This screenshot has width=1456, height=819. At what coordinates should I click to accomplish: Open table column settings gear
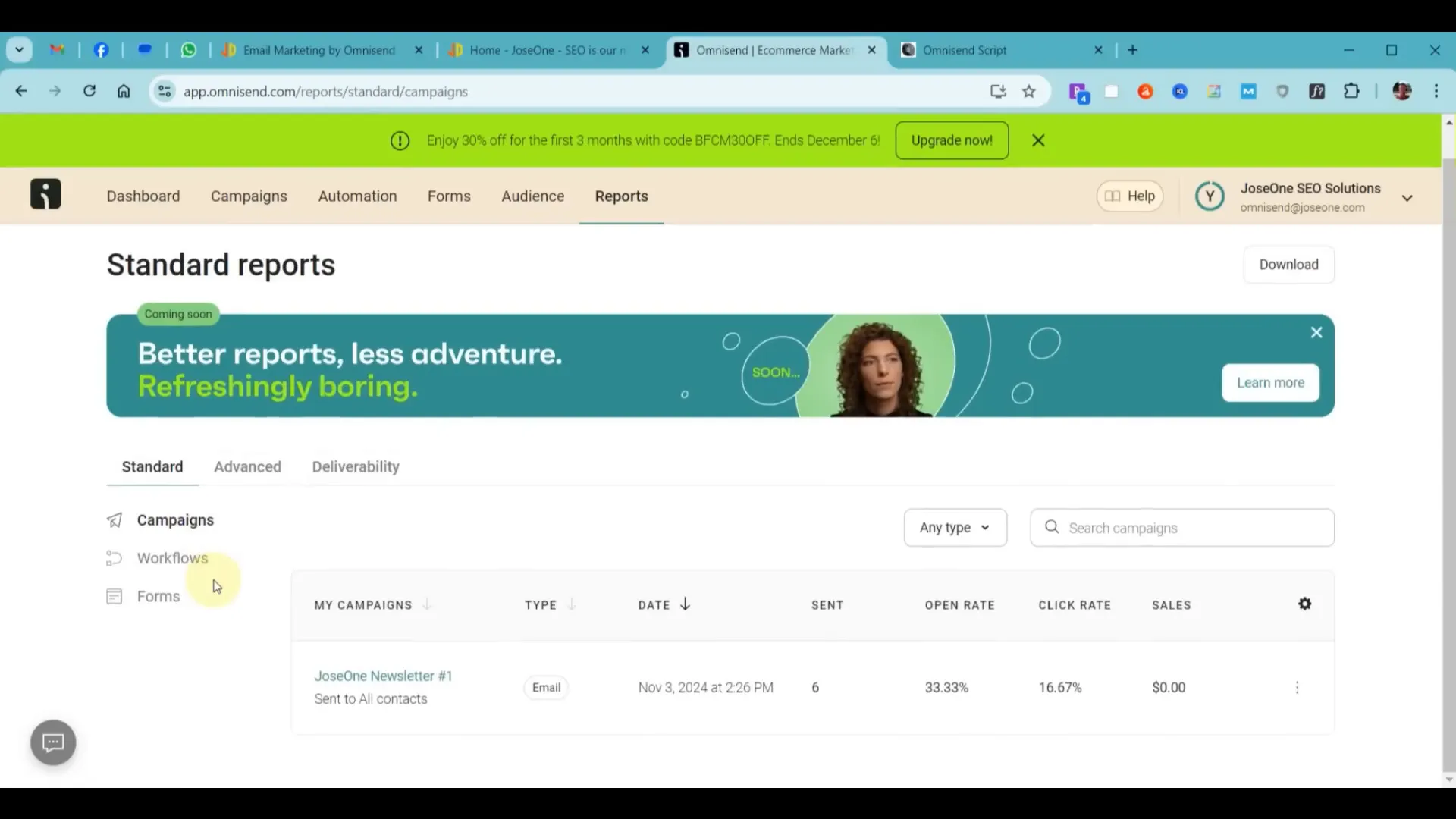[1304, 604]
